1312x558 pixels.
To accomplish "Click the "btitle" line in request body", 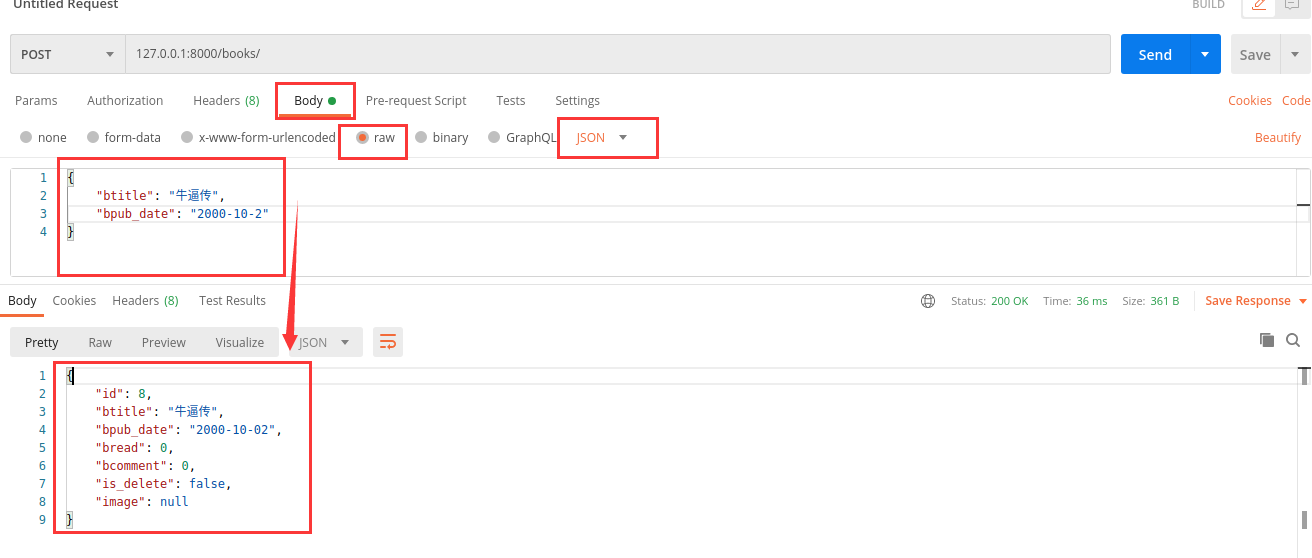I will pos(161,196).
